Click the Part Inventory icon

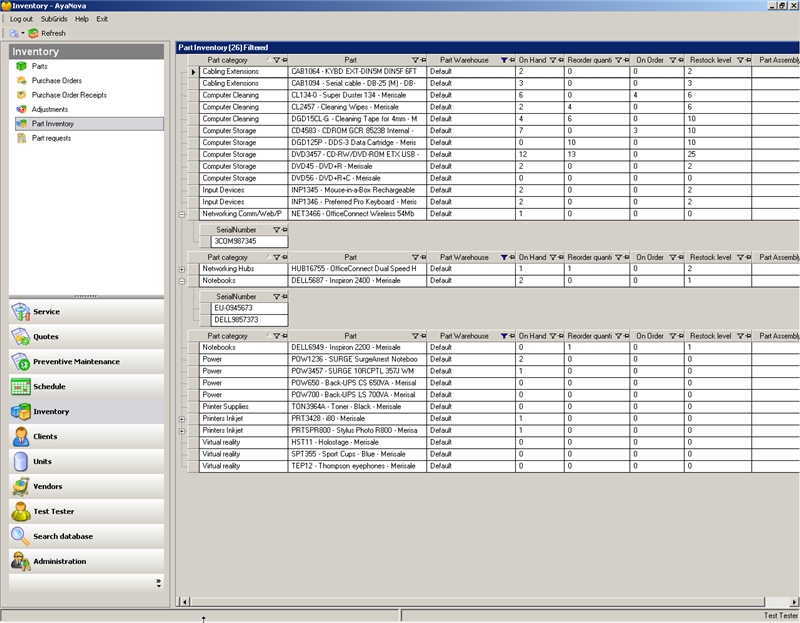point(21,123)
